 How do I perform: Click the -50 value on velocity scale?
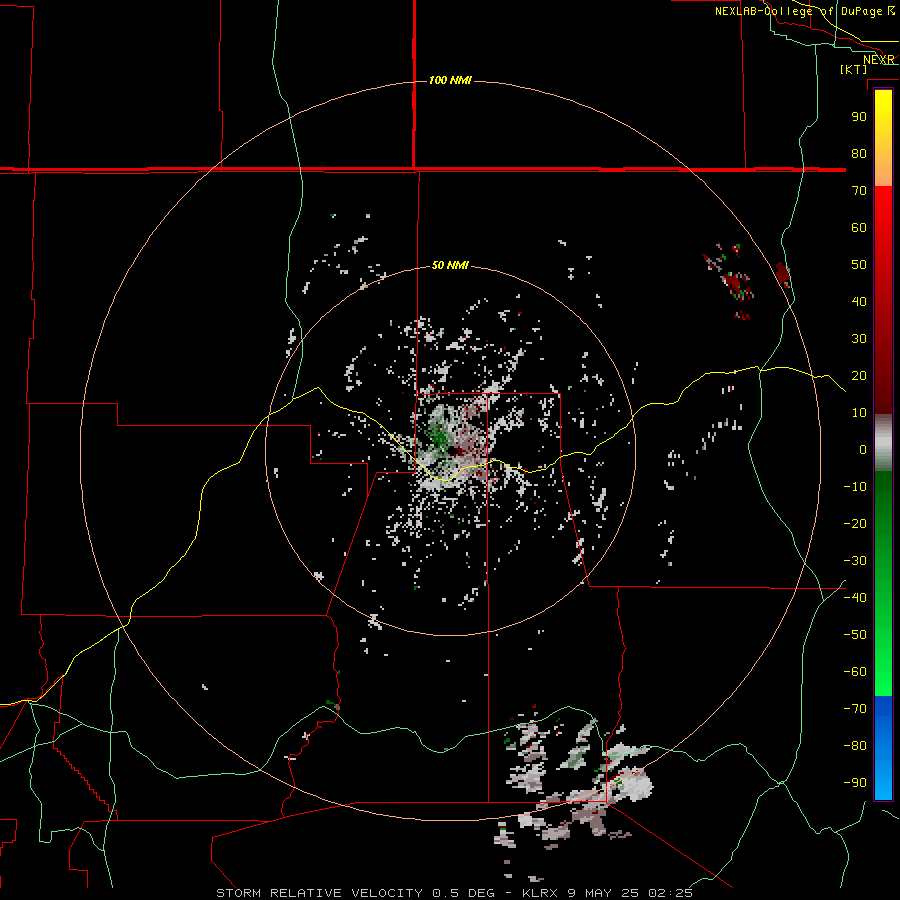[x=855, y=635]
